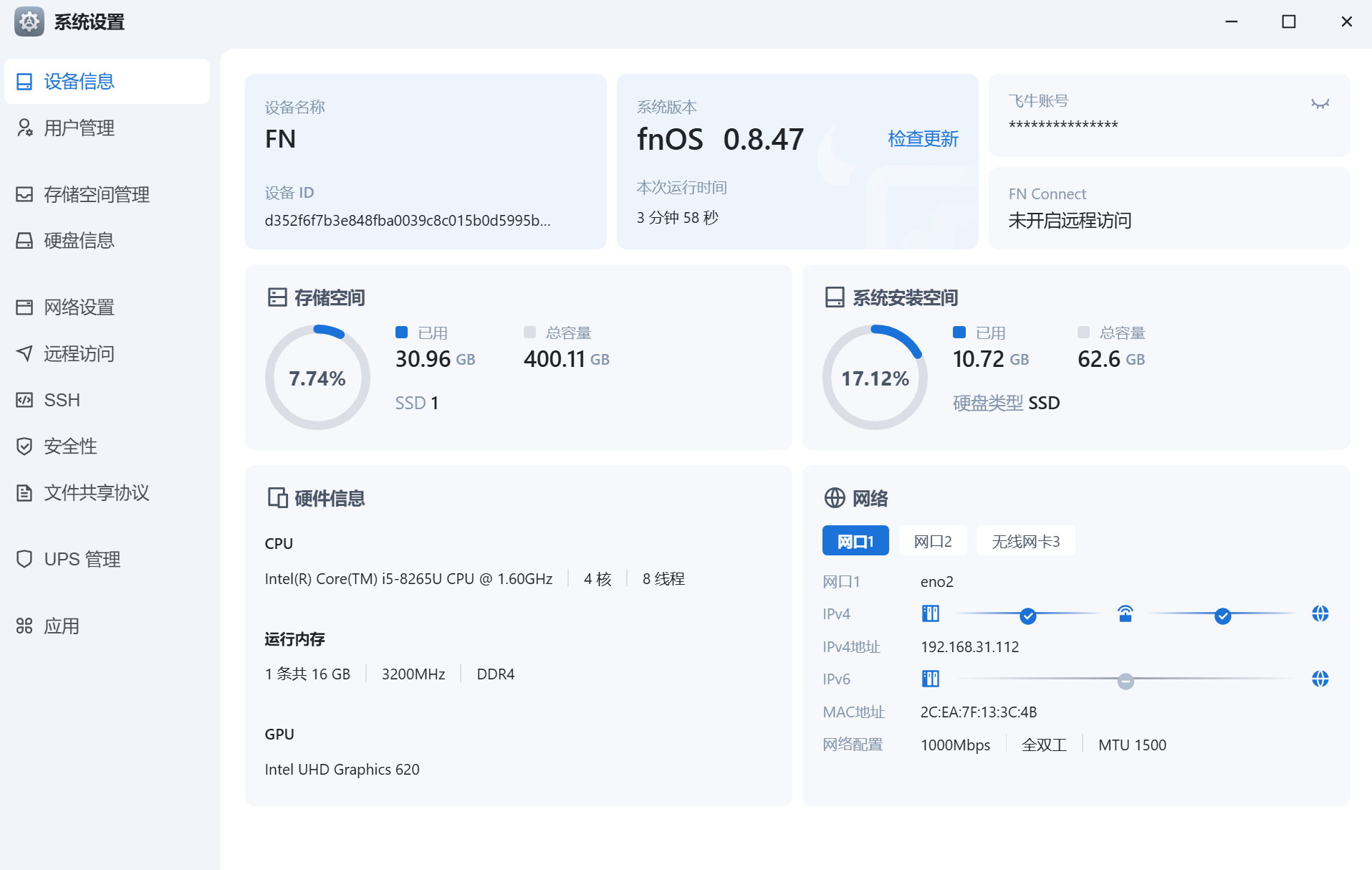1372x870 pixels.
Task: Click the 未开启远程访问 FN Connect card
Action: point(1169,209)
